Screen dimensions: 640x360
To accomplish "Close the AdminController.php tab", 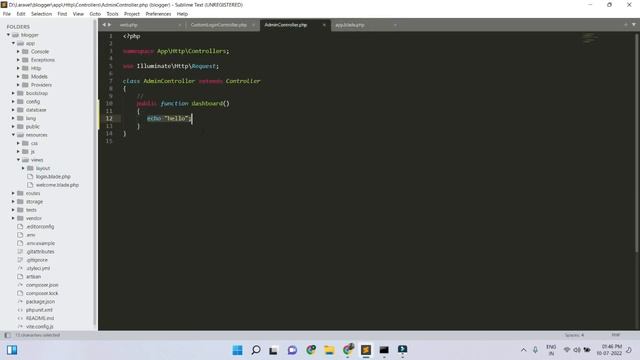I will click(324, 25).
